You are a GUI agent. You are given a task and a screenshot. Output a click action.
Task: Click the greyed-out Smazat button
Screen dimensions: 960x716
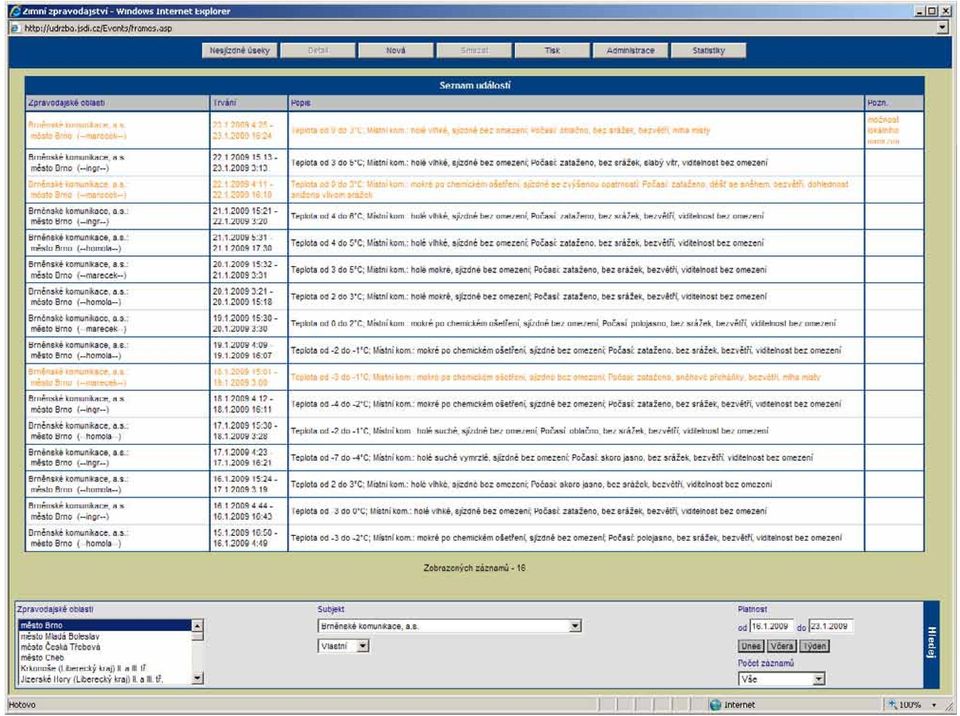click(x=474, y=51)
